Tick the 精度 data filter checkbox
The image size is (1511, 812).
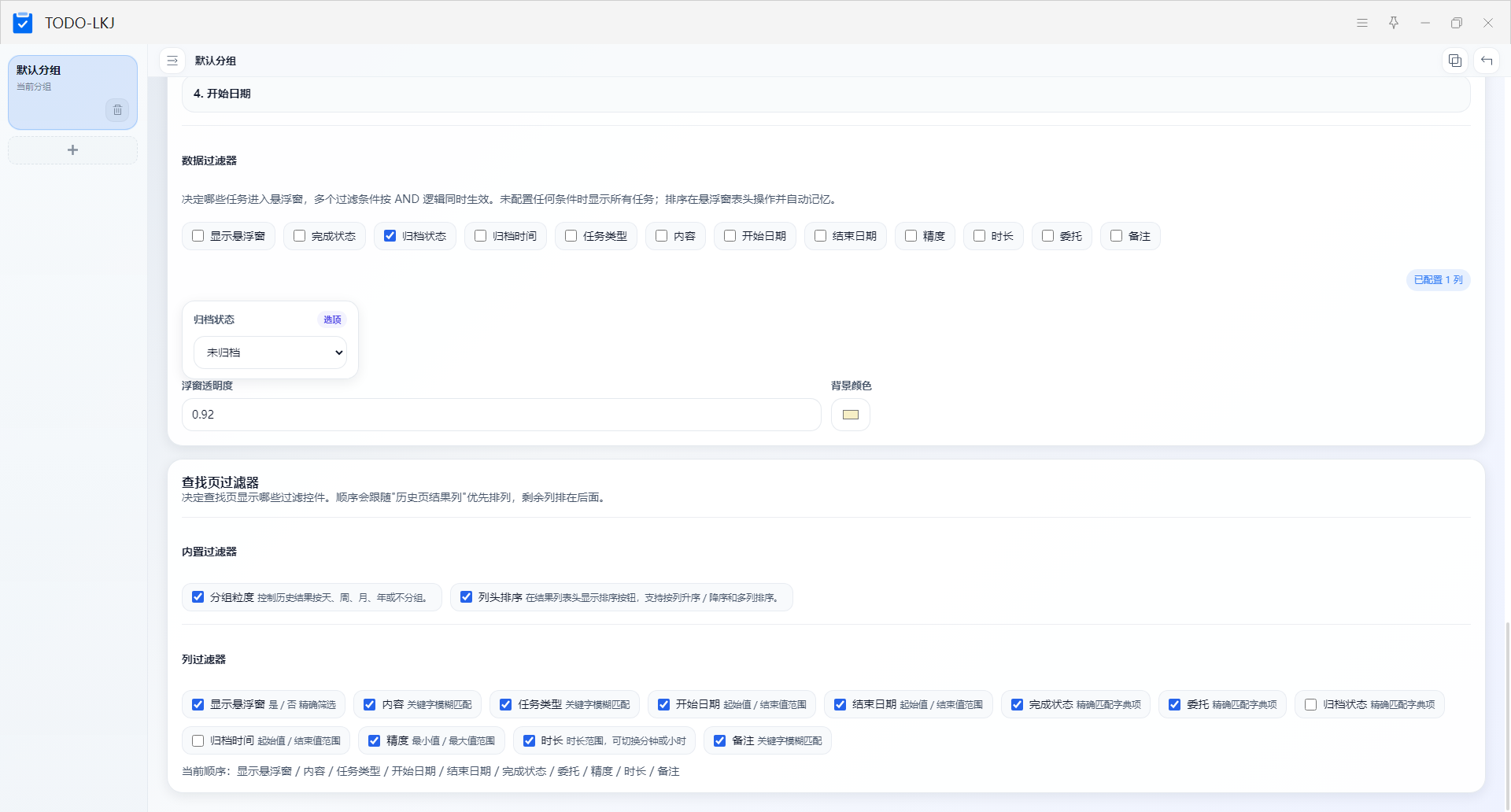(x=911, y=236)
